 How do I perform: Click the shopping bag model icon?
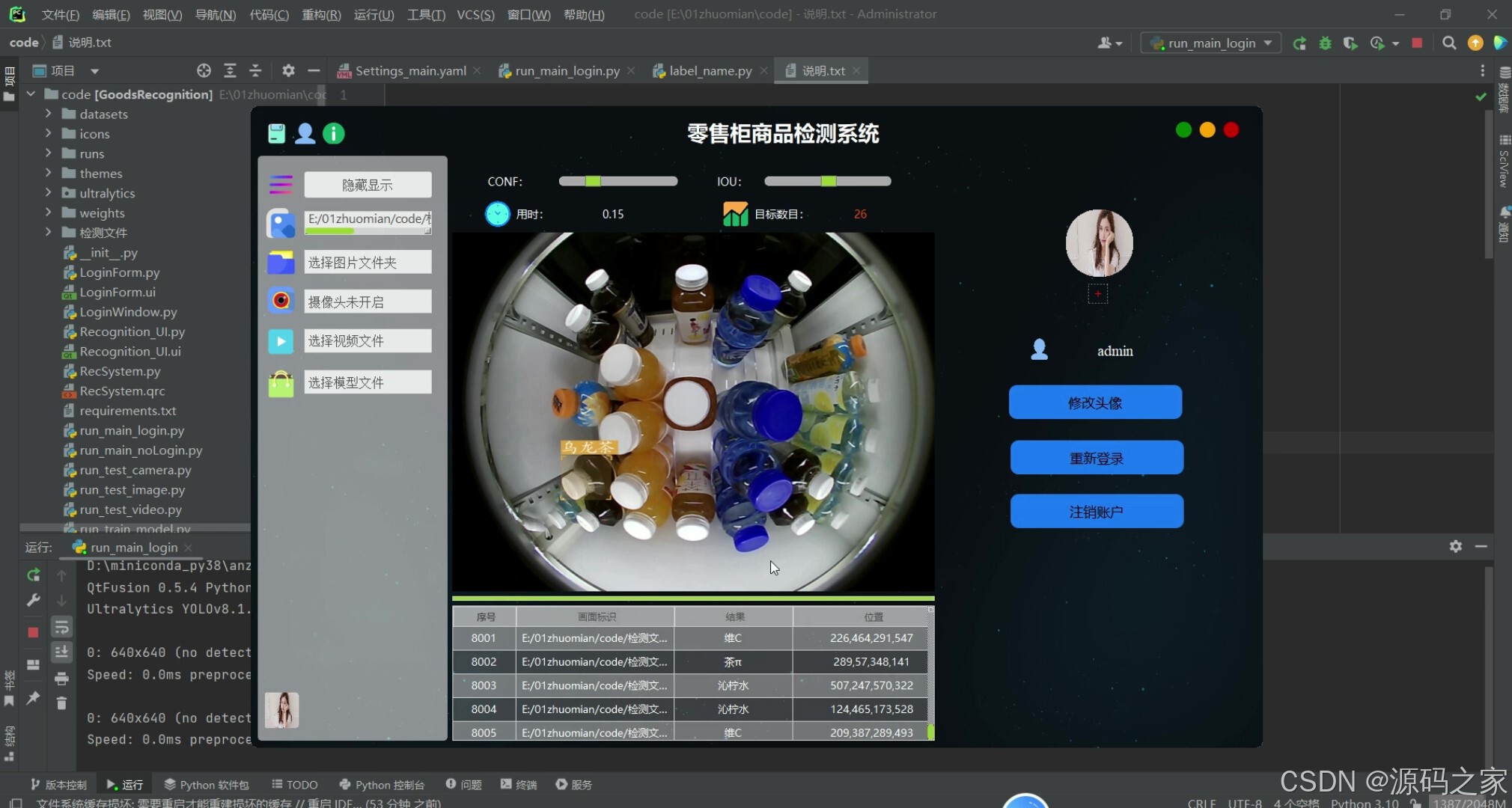[x=281, y=383]
